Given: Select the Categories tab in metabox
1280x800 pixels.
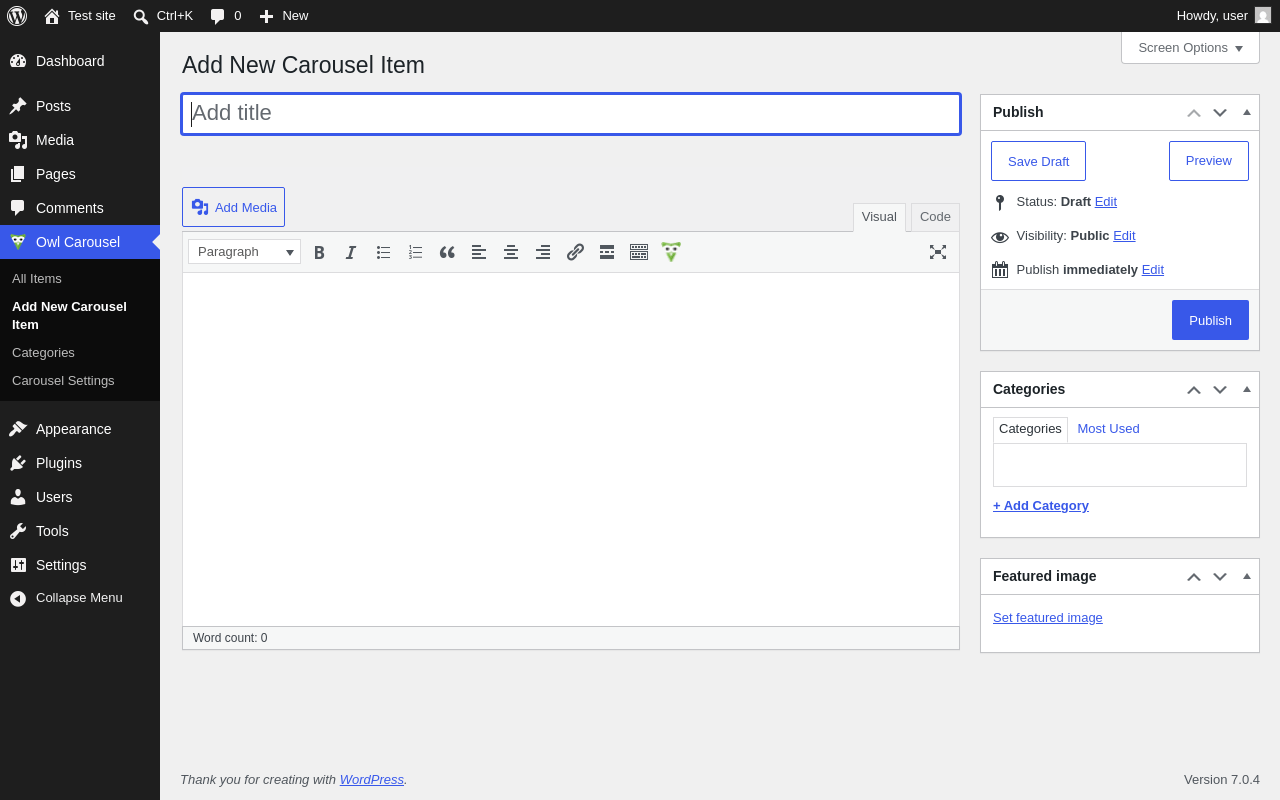Looking at the screenshot, I should 1030,429.
